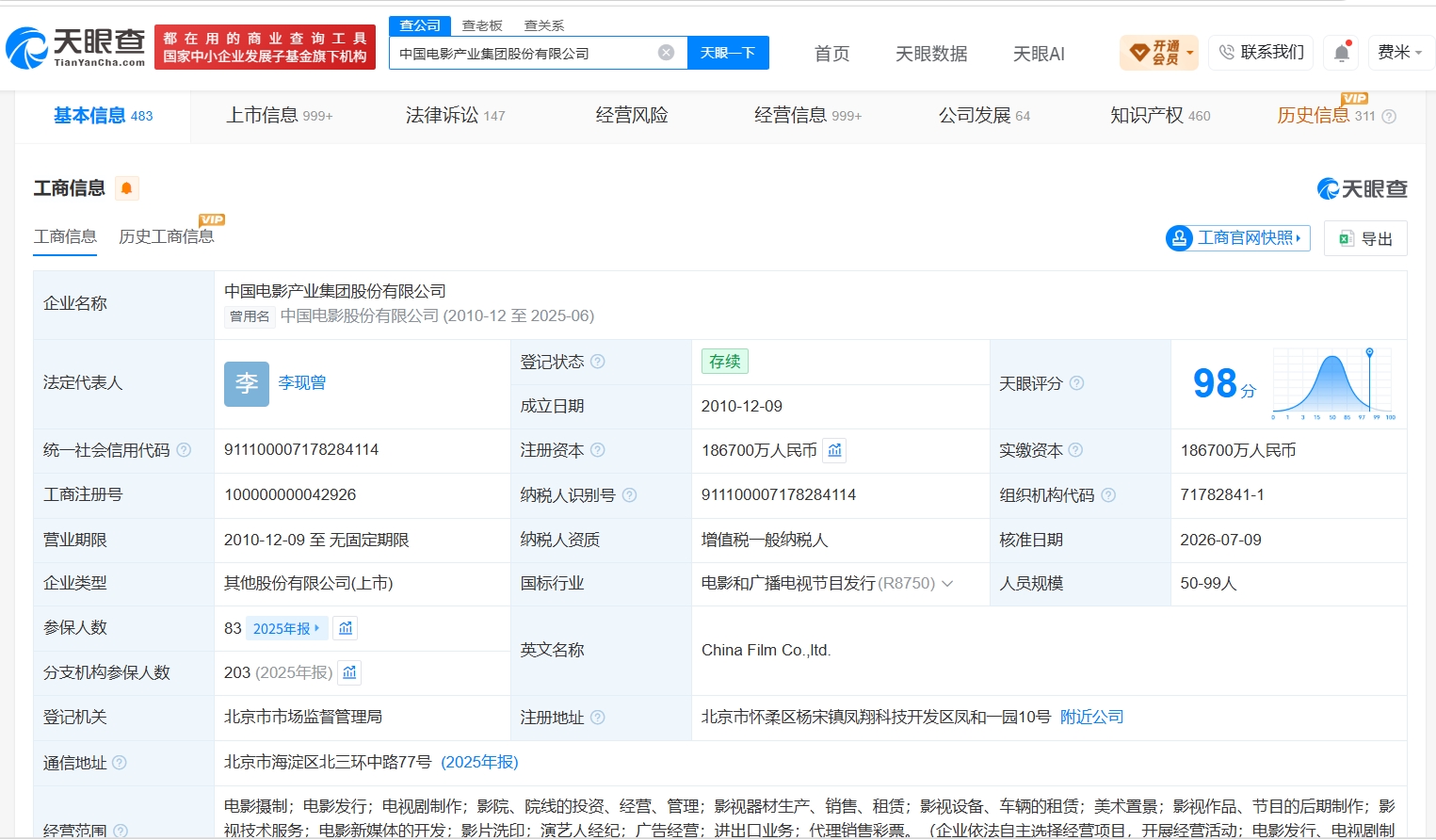Select credit code 911100007178284114 under 统一社会信用代码
This screenshot has height=840, width=1436.
[x=301, y=450]
